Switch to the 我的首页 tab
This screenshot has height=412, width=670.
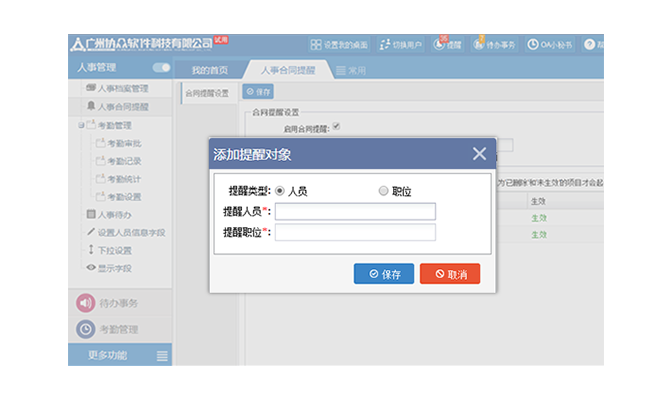[209, 70]
